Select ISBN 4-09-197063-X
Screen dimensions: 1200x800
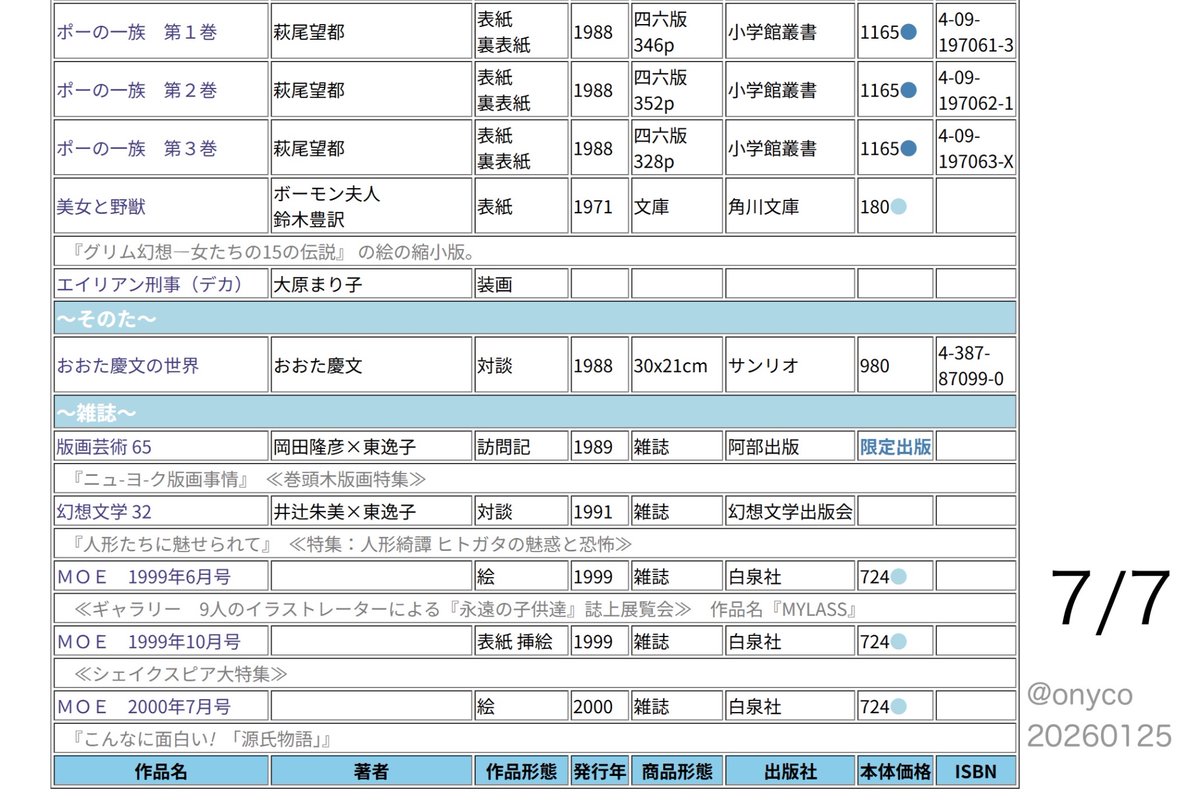click(x=976, y=148)
